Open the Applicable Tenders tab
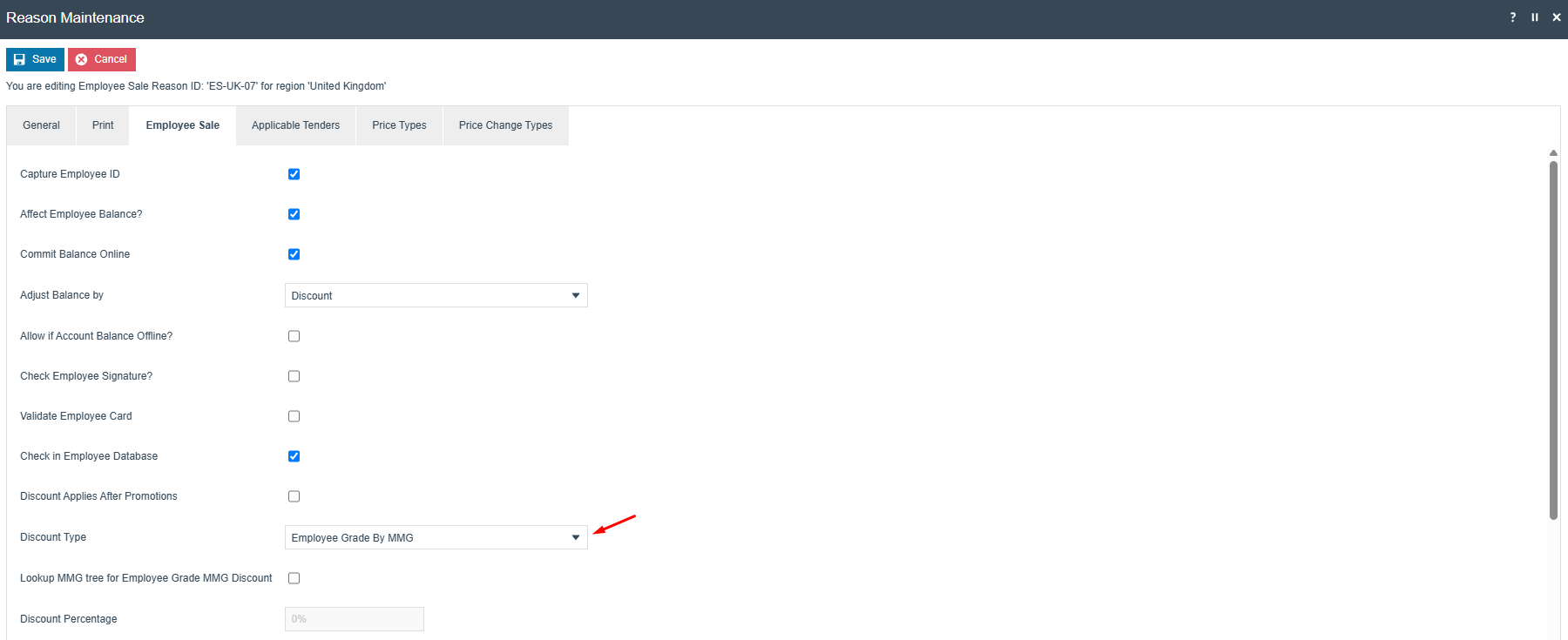 [296, 125]
